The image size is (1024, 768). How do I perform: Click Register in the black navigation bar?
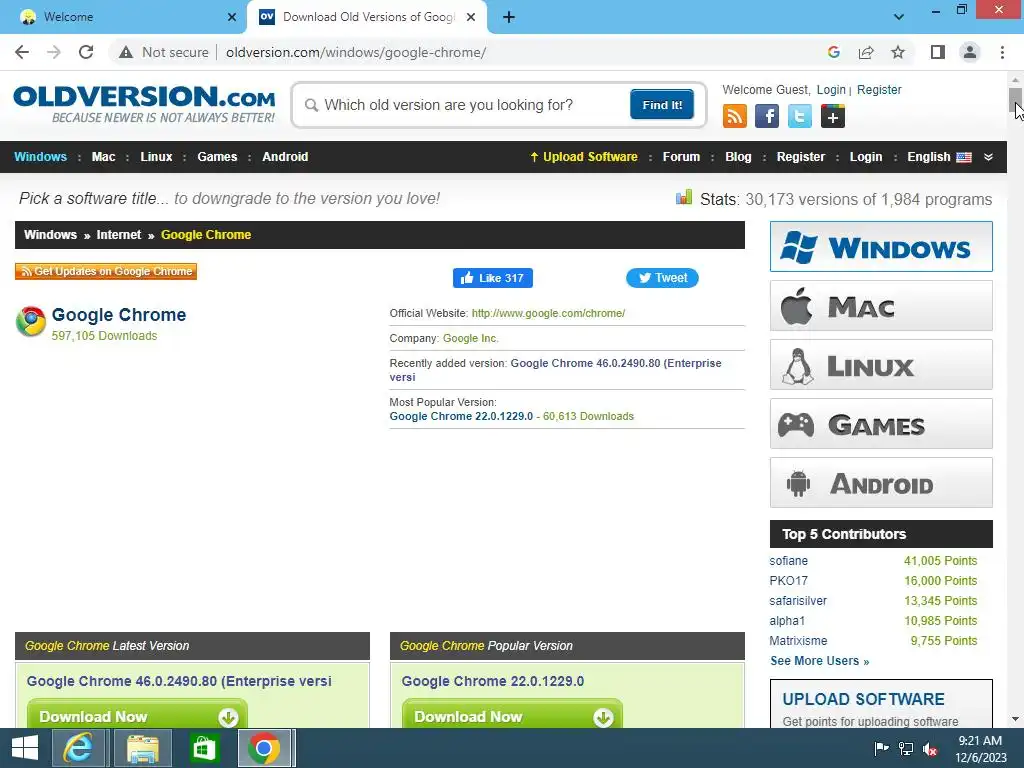click(801, 157)
